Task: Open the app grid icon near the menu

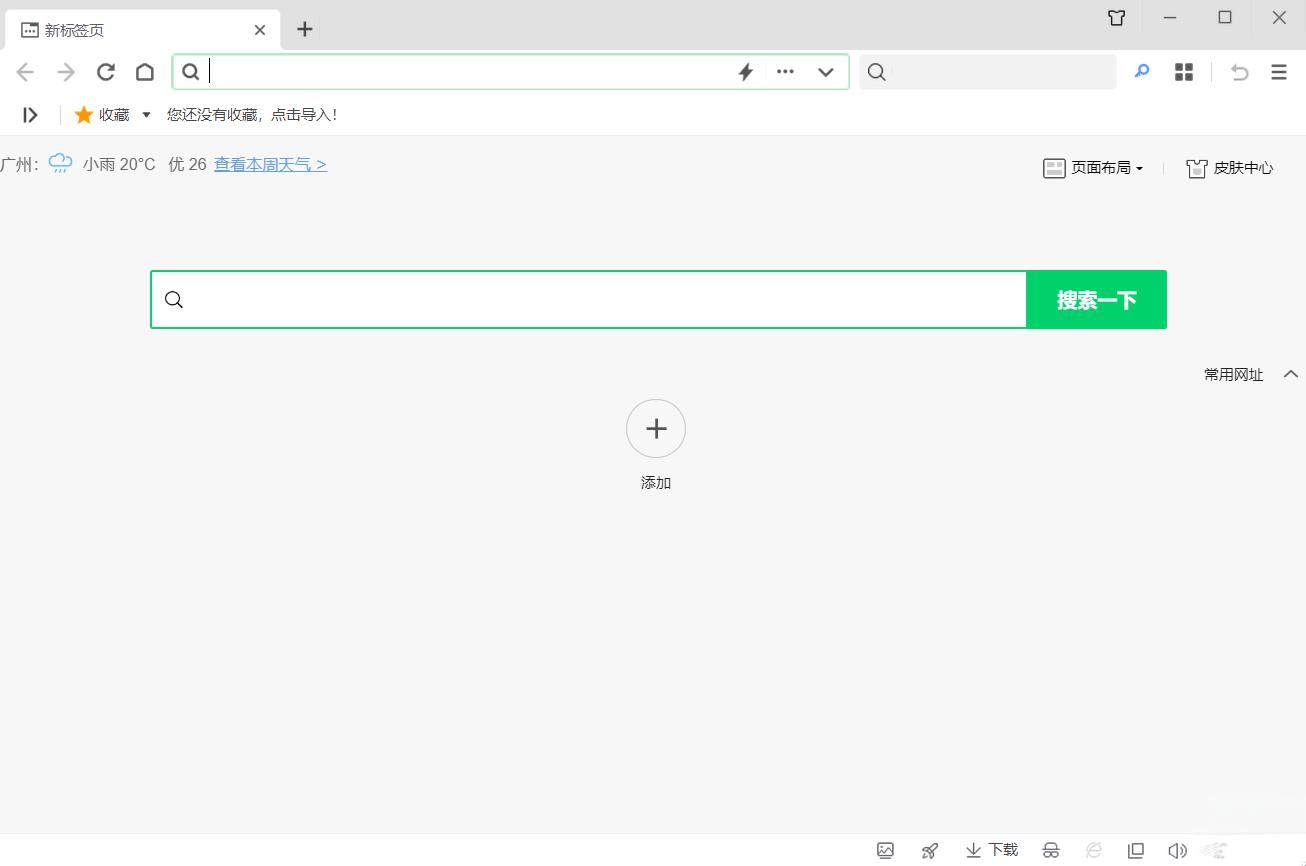Action: 1183,71
